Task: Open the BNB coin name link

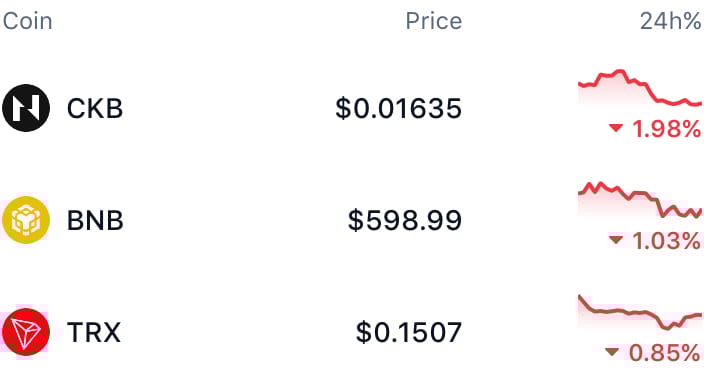Action: [95, 221]
